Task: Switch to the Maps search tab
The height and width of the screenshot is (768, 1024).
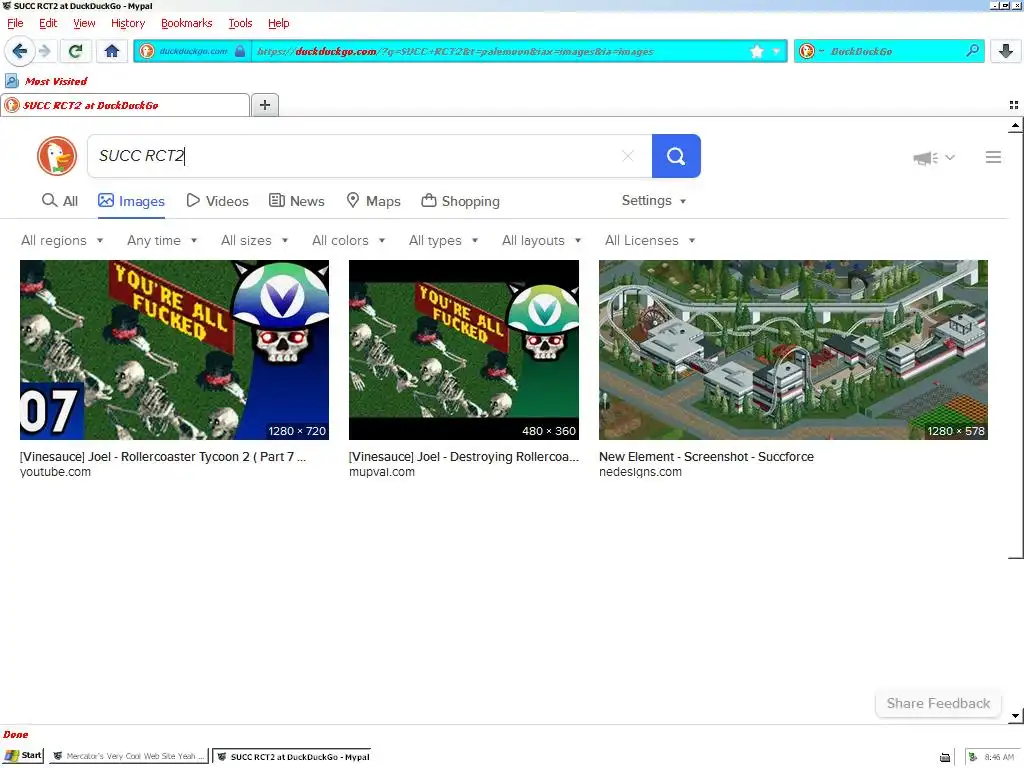Action: coord(373,201)
